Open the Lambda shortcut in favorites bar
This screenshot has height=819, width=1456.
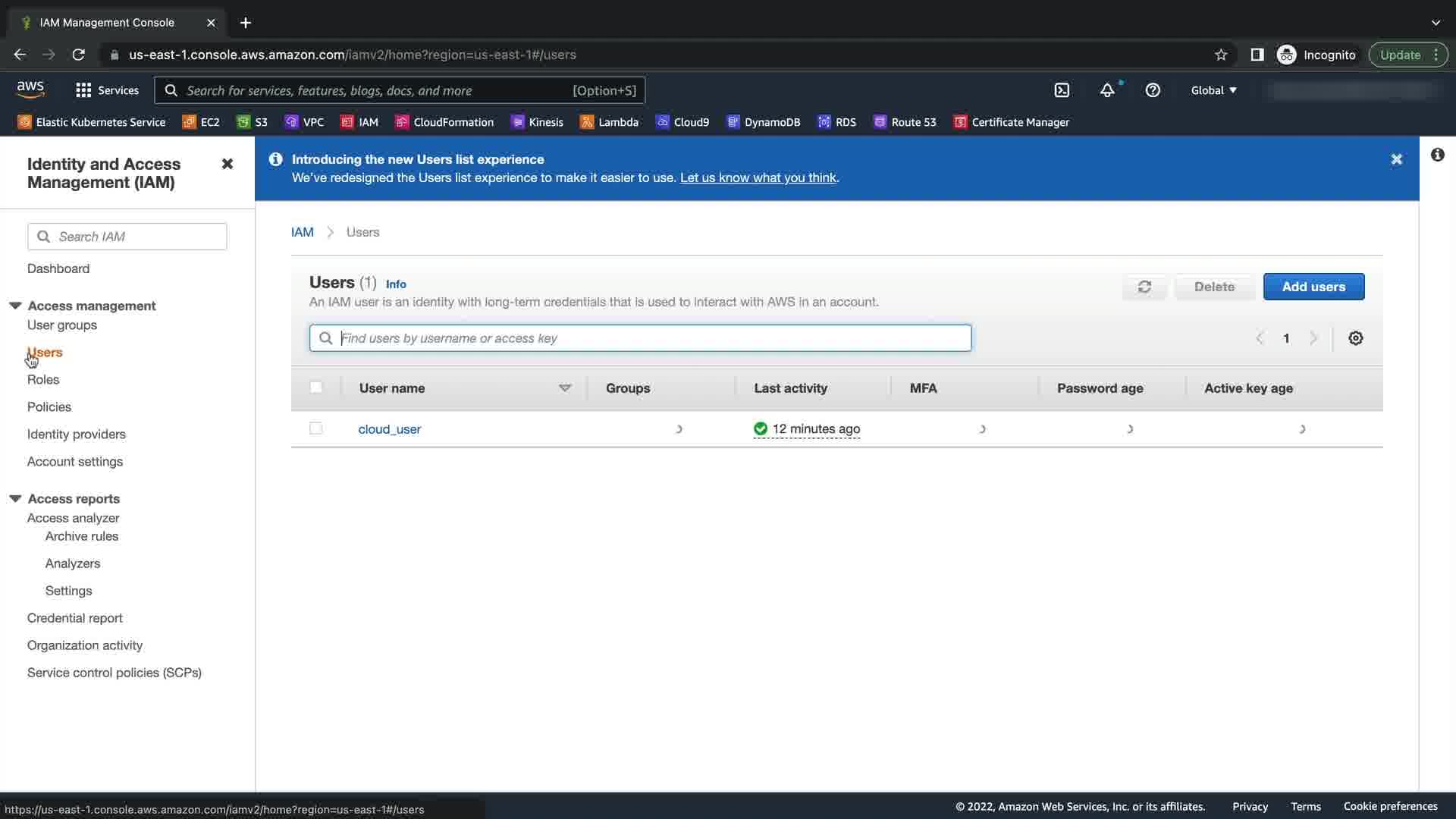(609, 122)
